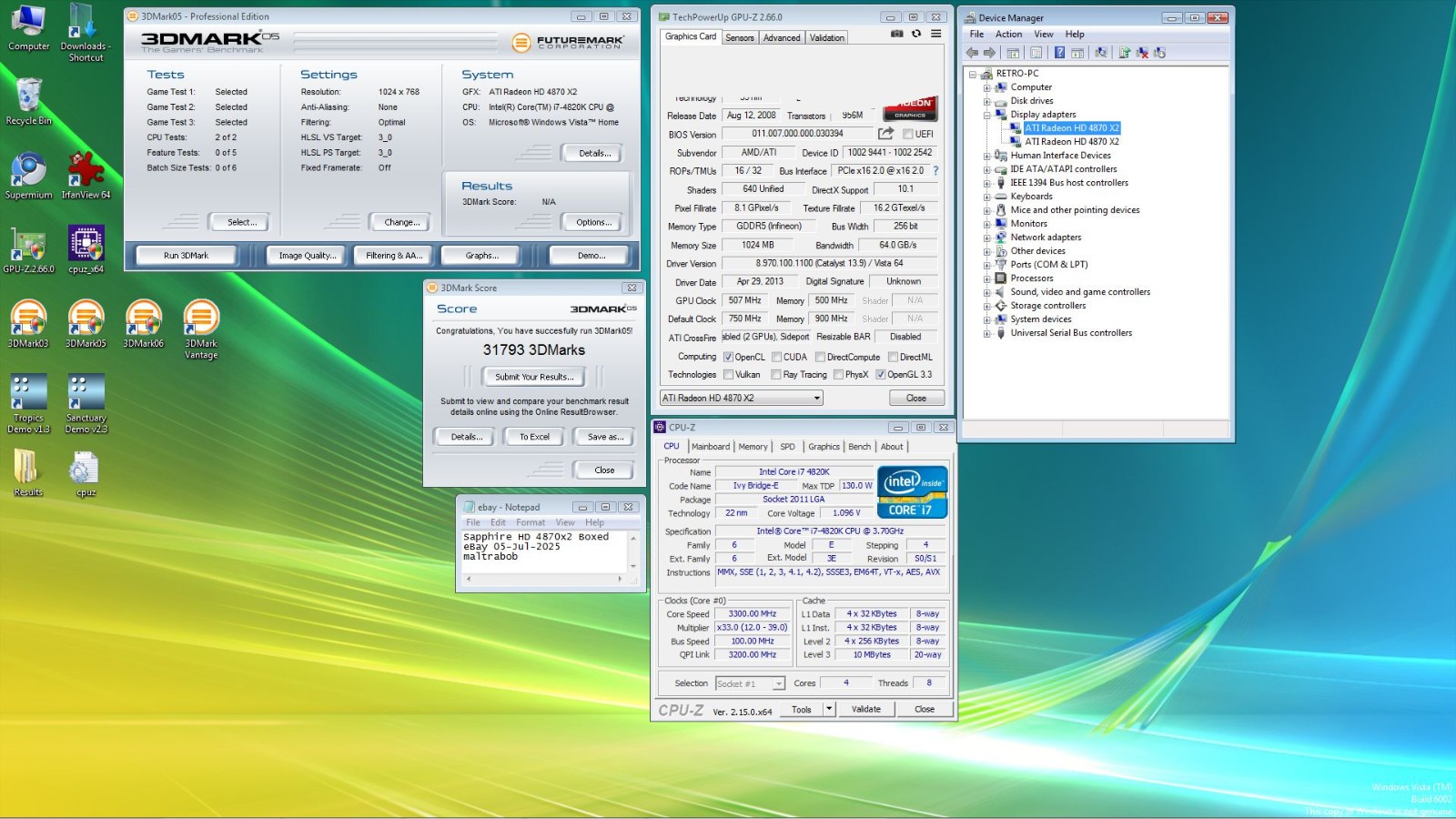This screenshot has height=819, width=1456.
Task: Toggle the OpenCL checkbox
Action: [728, 357]
